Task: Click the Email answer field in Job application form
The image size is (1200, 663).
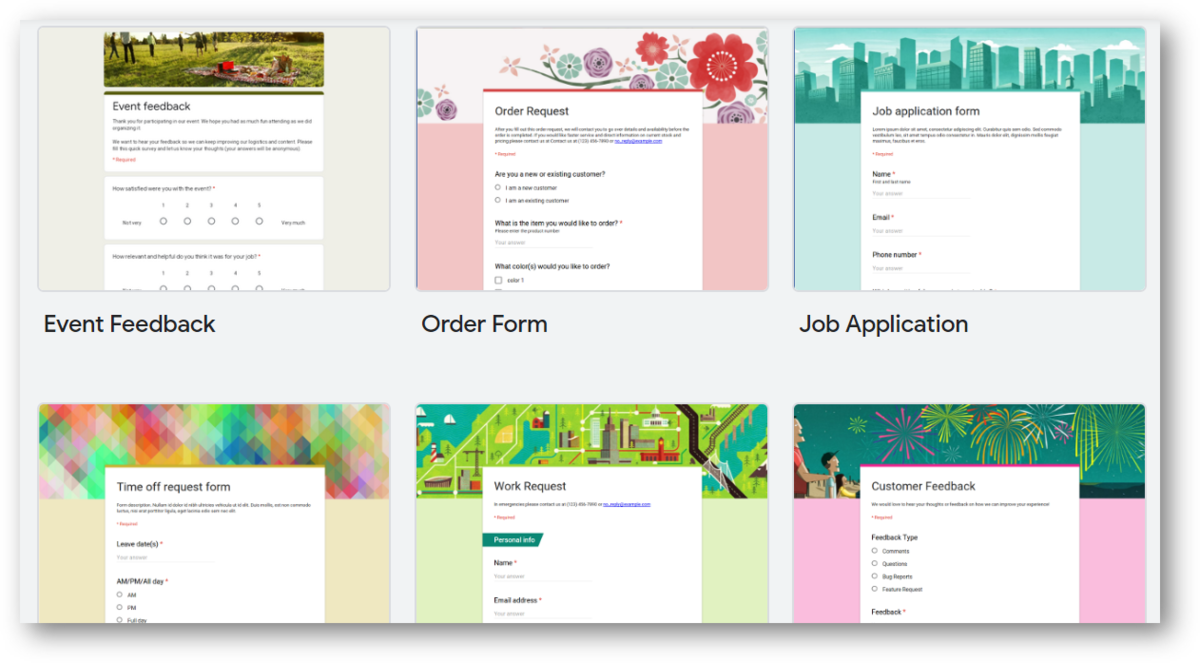Action: tap(920, 231)
